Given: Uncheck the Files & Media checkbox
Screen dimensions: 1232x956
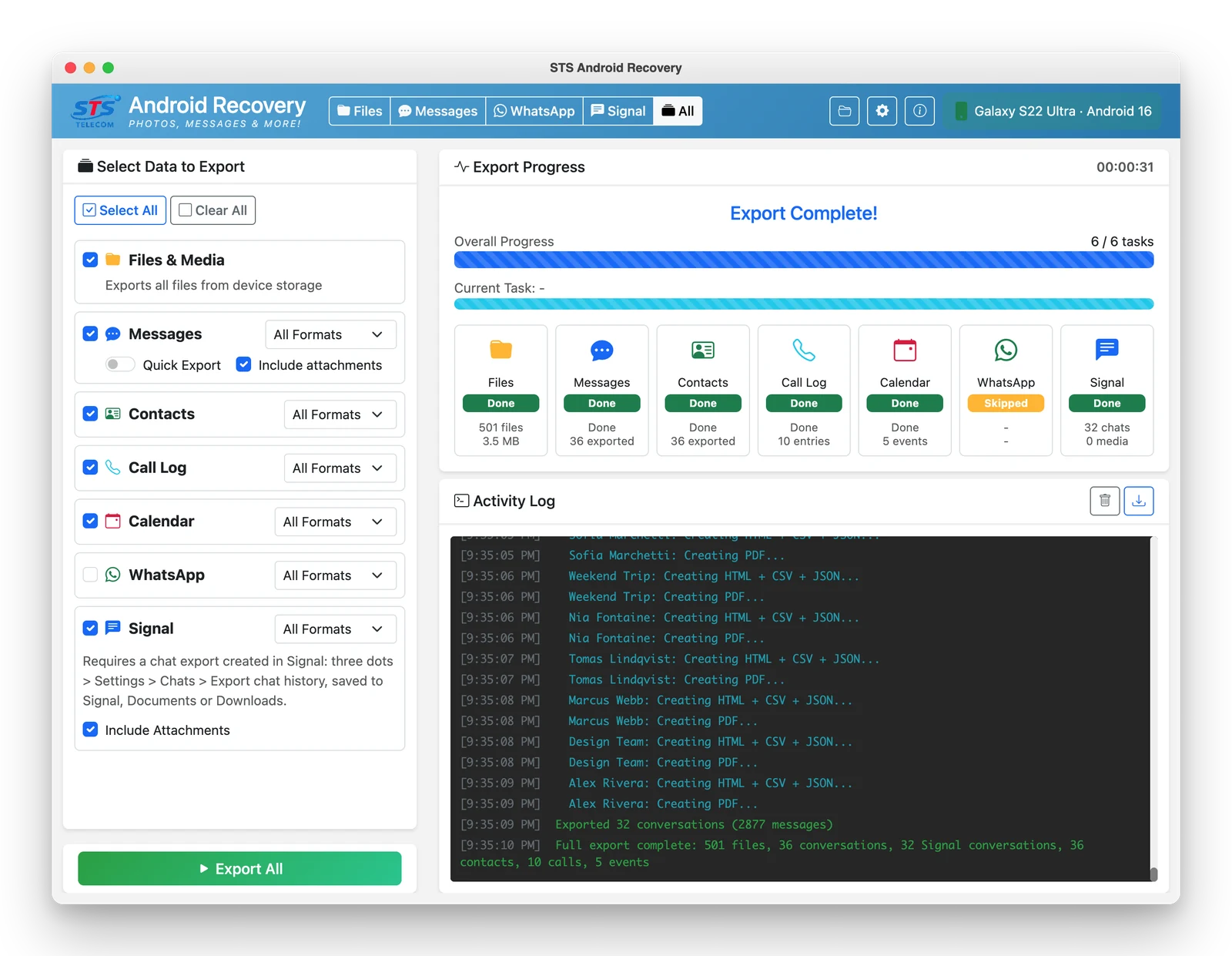Looking at the screenshot, I should point(90,260).
